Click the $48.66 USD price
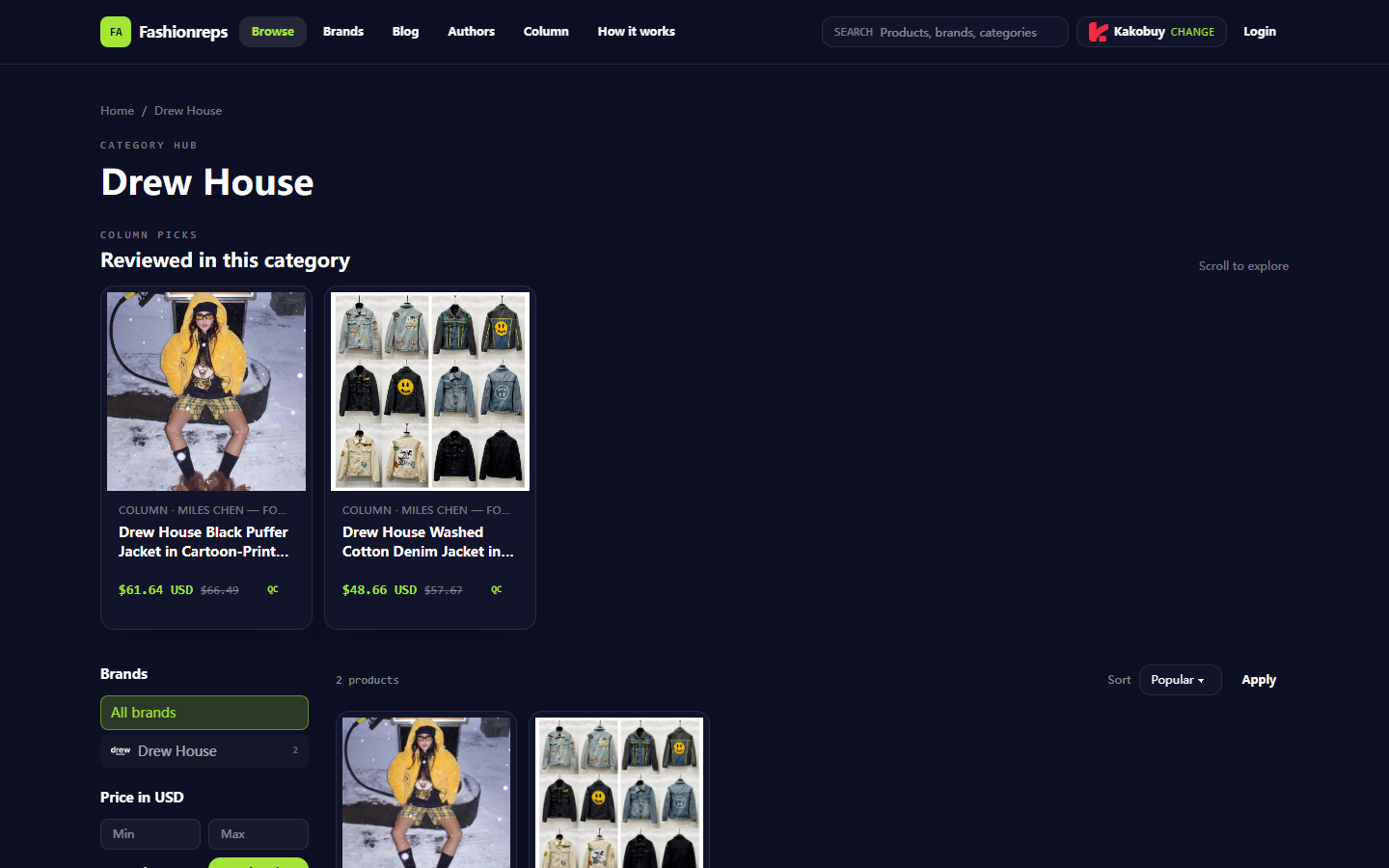Screen dimensions: 1389x868 (379, 590)
